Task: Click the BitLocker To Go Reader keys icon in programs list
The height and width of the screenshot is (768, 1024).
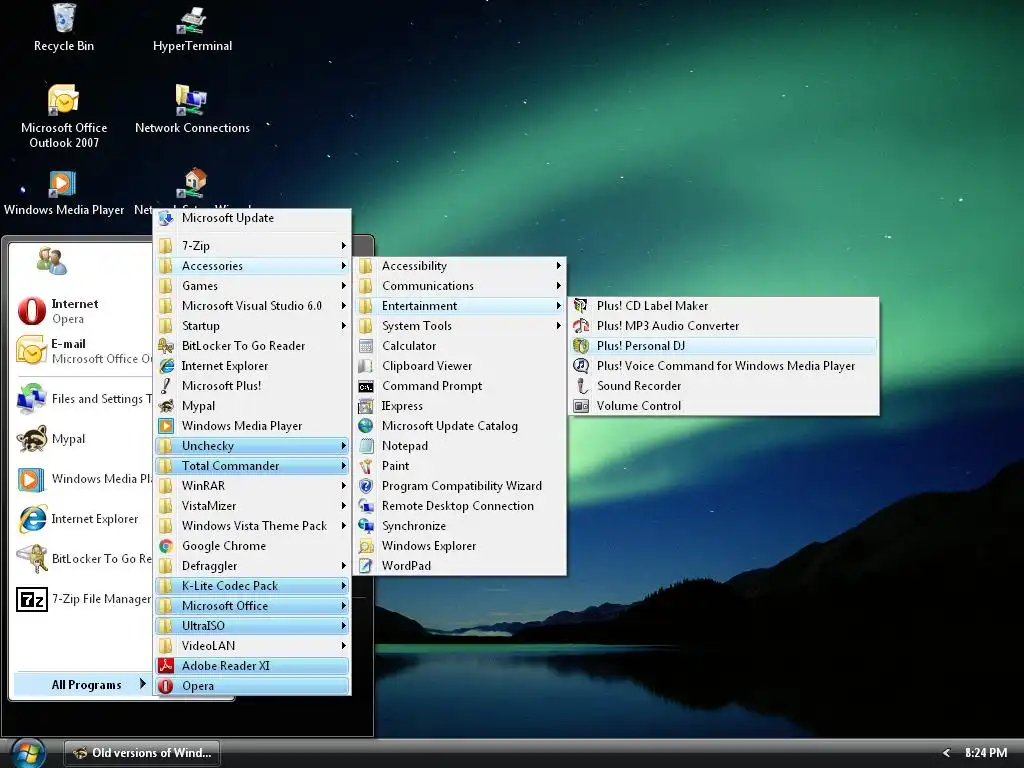Action: [x=166, y=346]
